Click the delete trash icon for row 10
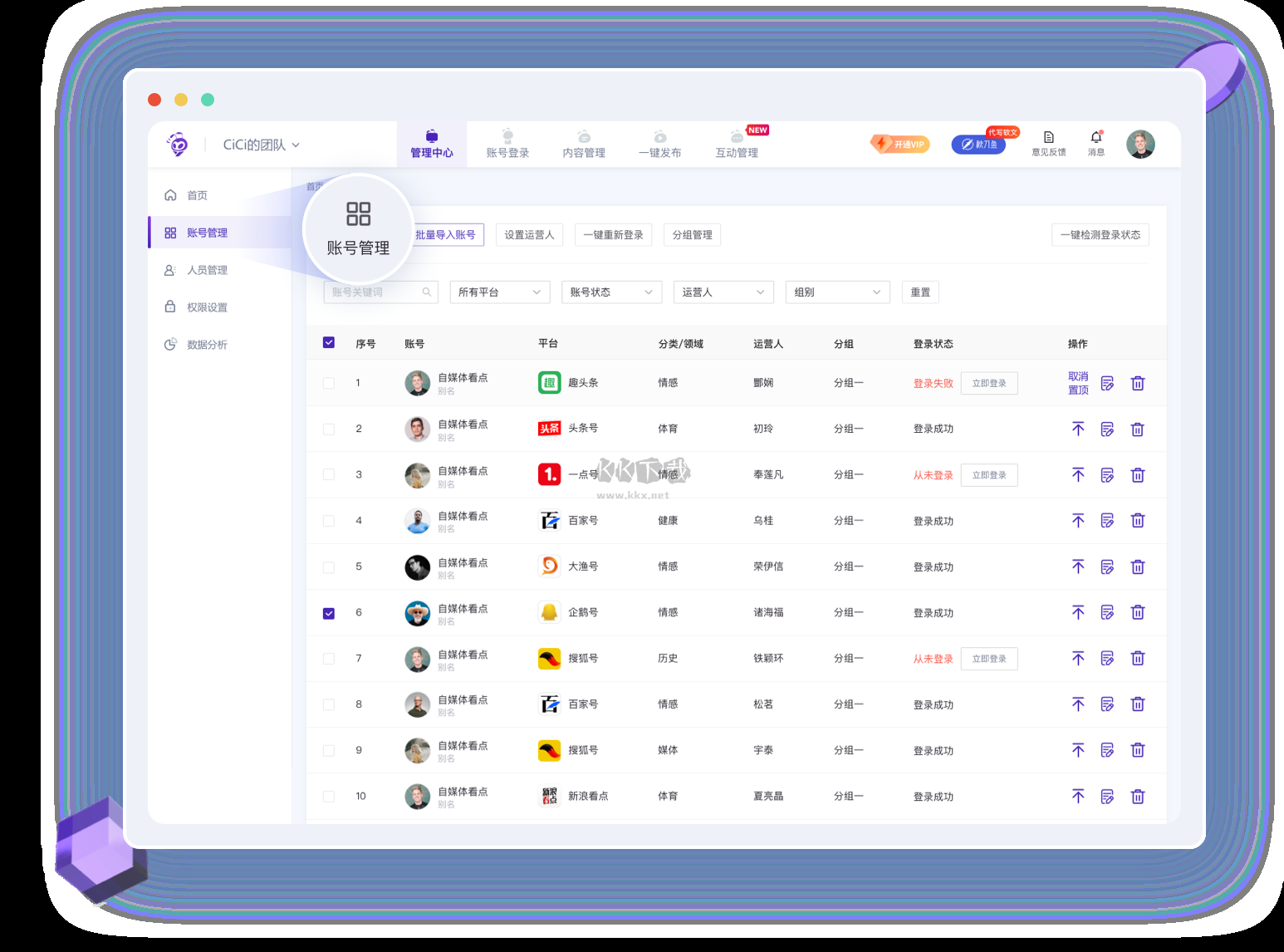 tap(1138, 797)
